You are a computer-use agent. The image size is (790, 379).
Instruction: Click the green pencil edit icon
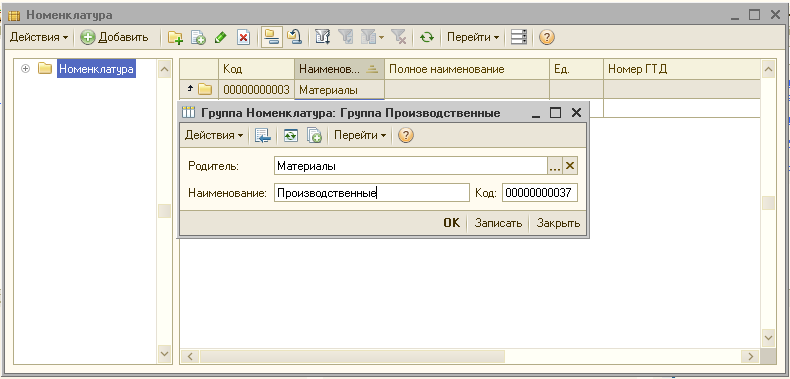[220, 37]
